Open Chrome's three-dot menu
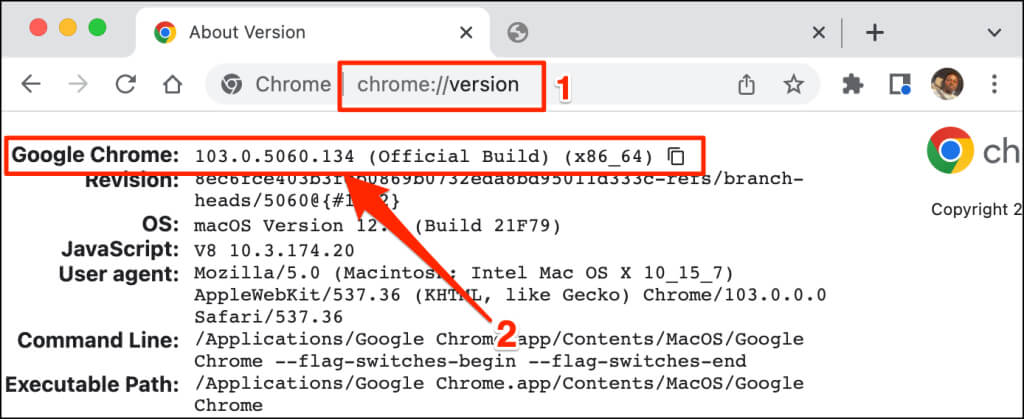The image size is (1024, 419). point(994,85)
